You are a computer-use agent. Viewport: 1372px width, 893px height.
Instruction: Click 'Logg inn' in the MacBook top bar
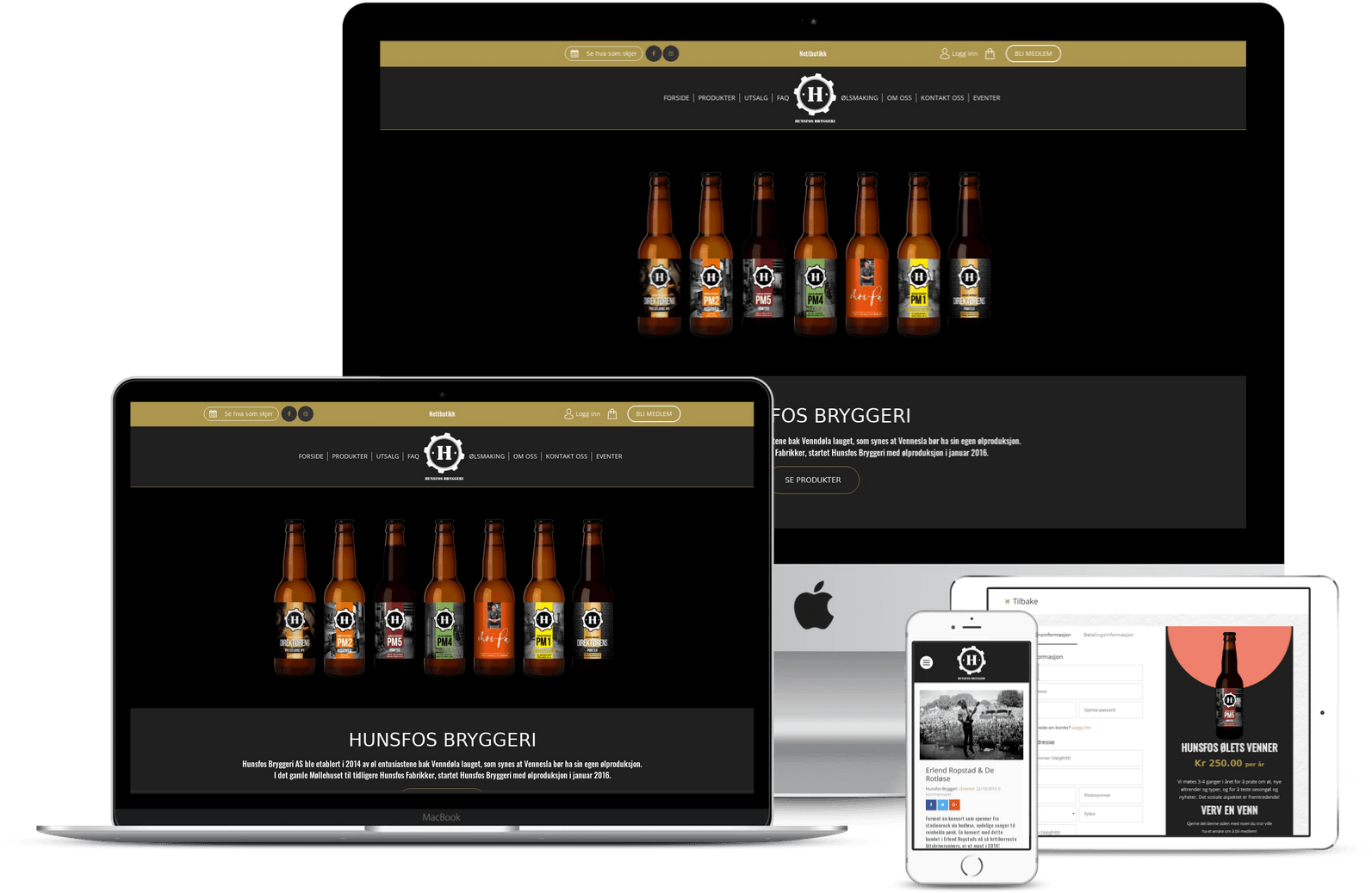[582, 414]
